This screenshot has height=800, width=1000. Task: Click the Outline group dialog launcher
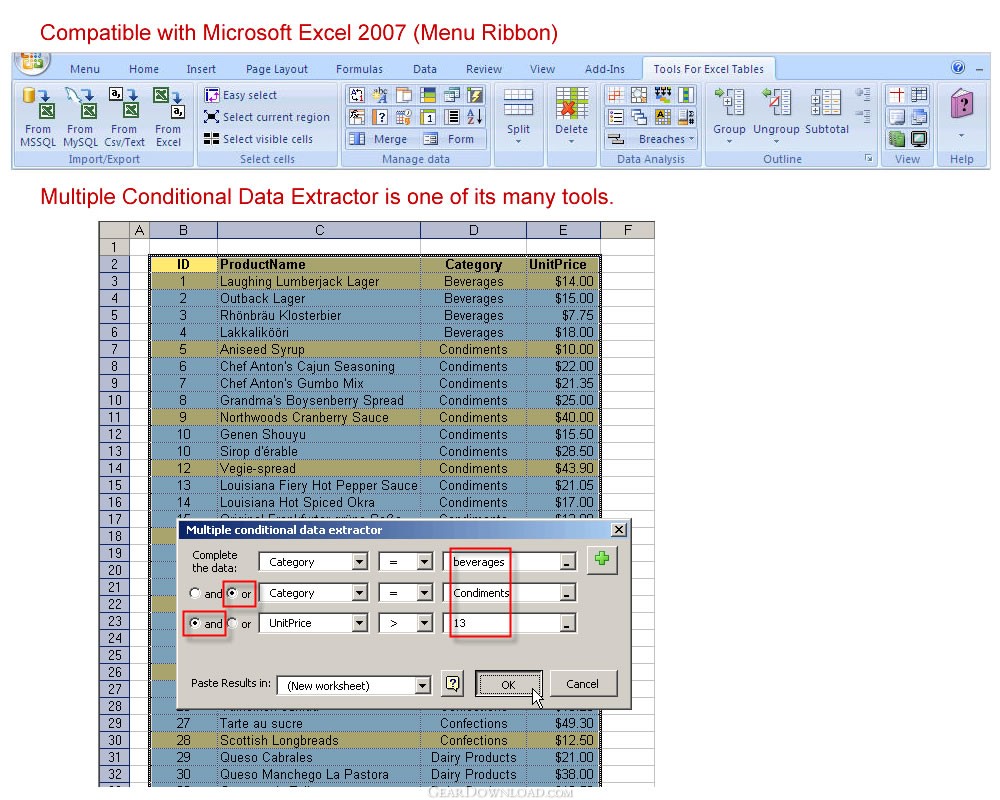point(869,159)
